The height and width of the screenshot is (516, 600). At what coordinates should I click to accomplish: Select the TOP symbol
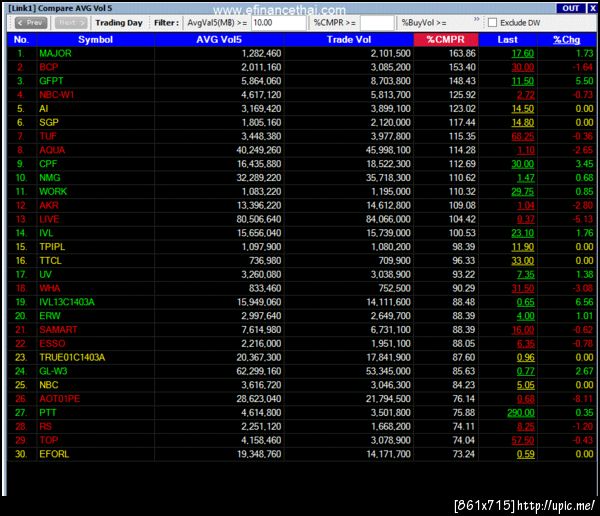point(49,440)
